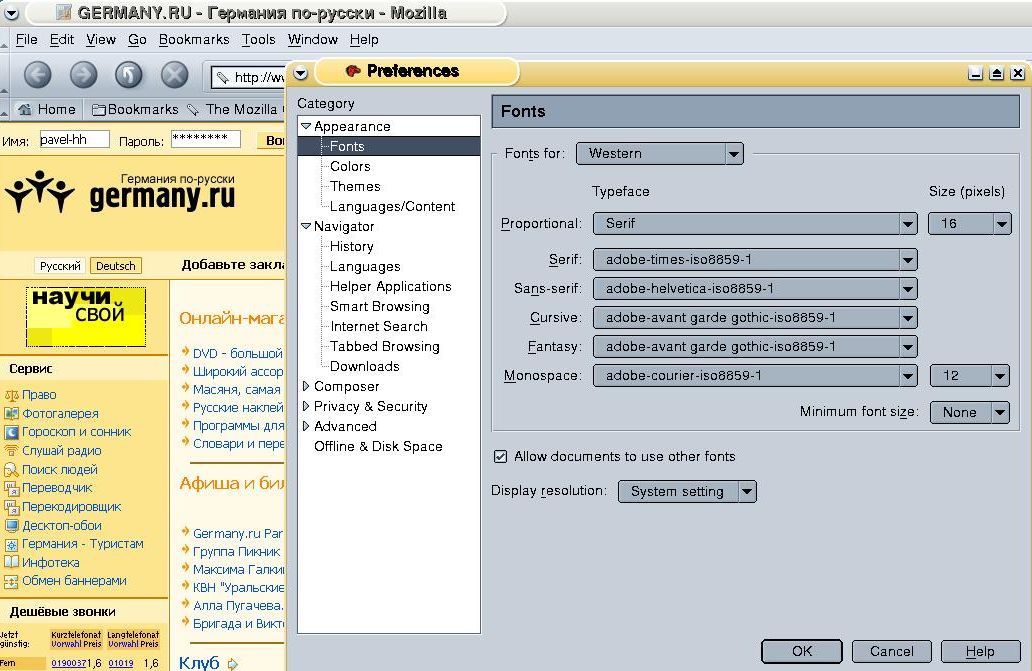Screen dimensions: 1032x671
Task: Select Themes in the category tree
Action: coord(355,186)
